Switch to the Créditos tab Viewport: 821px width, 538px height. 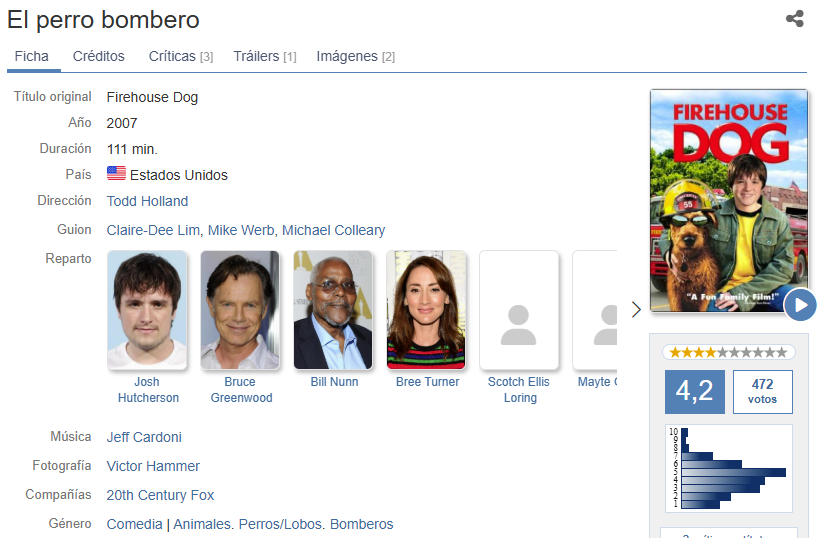point(98,56)
